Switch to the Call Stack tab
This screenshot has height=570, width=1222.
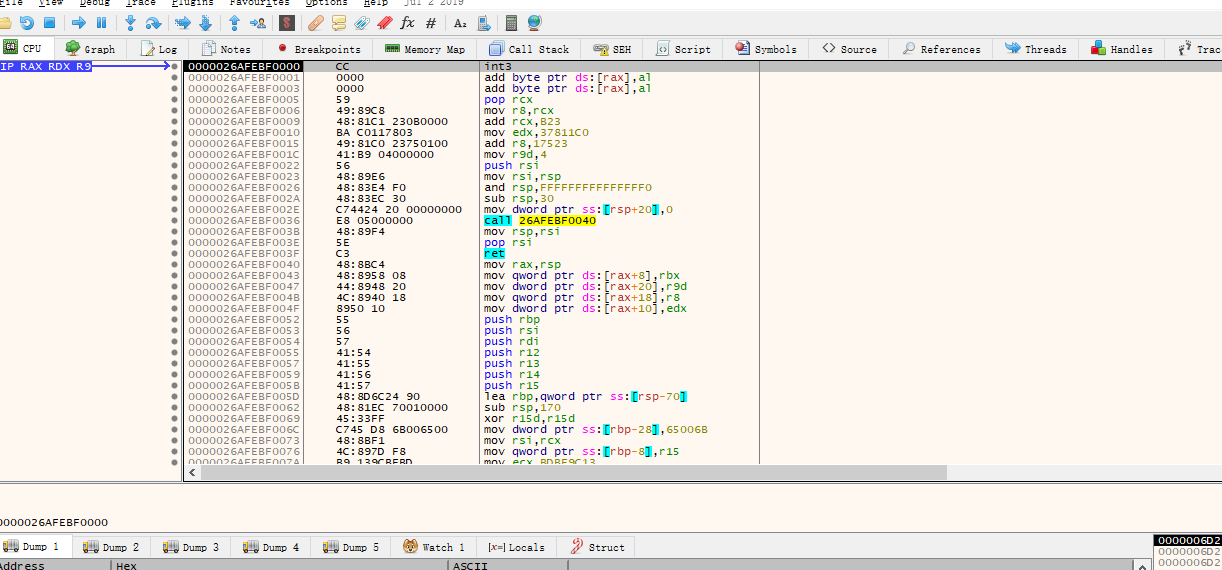529,49
